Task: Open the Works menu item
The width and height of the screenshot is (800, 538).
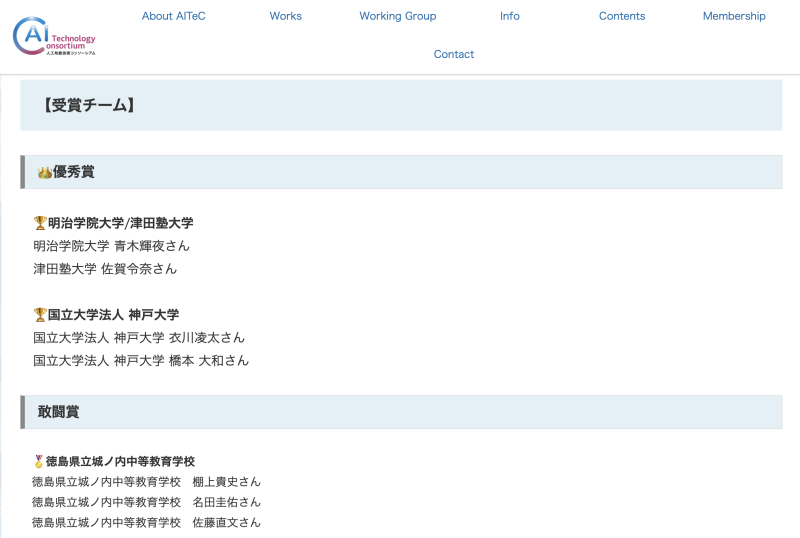Action: (285, 16)
